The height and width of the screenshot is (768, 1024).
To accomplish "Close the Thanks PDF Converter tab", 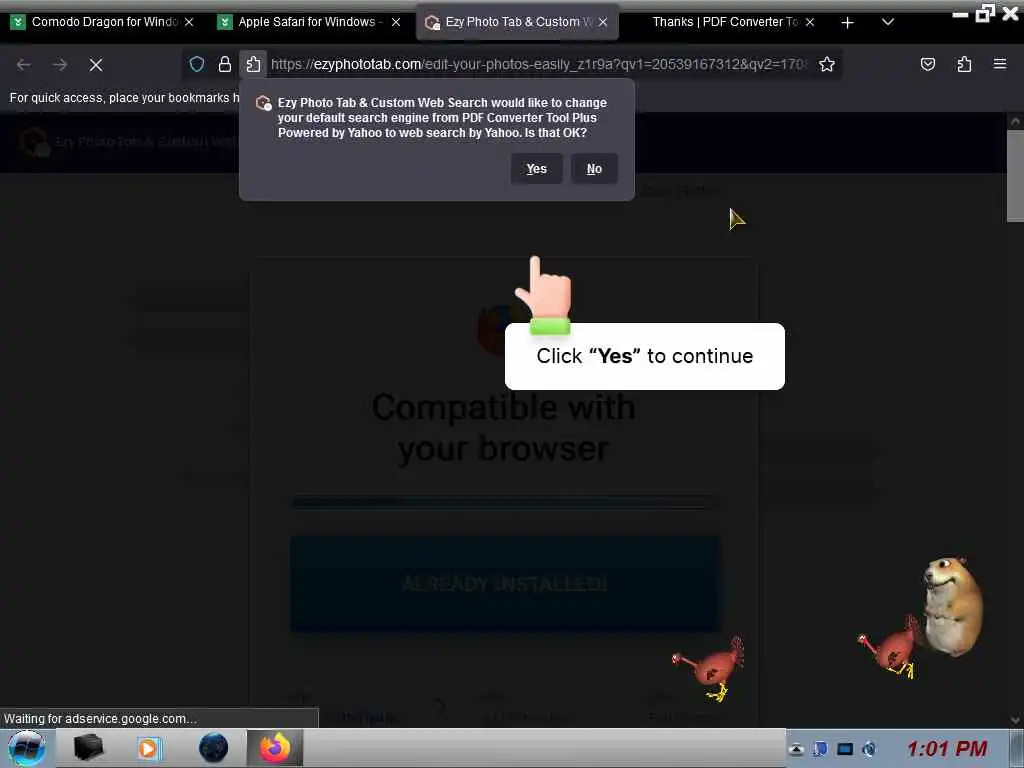I will tap(810, 22).
